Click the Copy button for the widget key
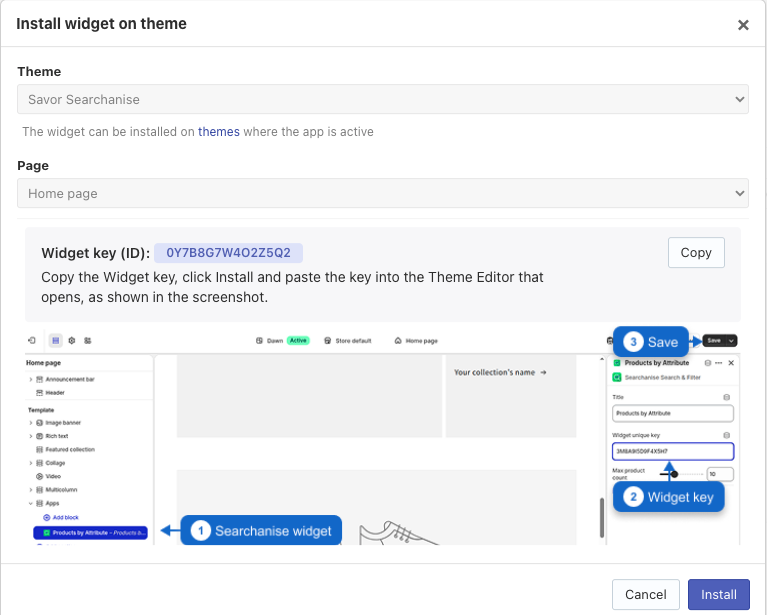 (x=696, y=252)
